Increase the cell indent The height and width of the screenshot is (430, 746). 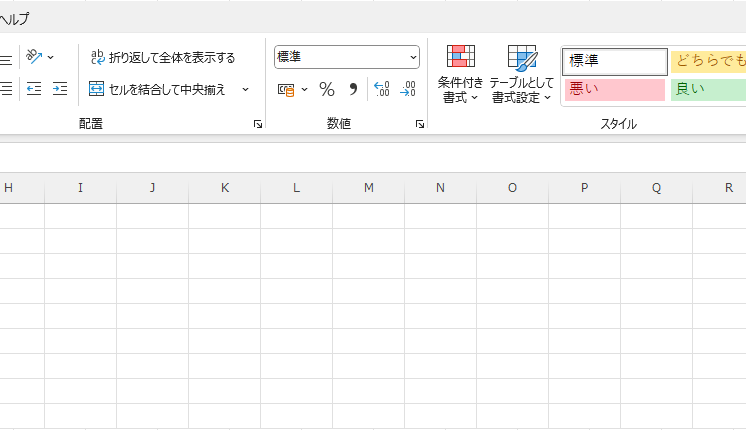[x=60, y=89]
